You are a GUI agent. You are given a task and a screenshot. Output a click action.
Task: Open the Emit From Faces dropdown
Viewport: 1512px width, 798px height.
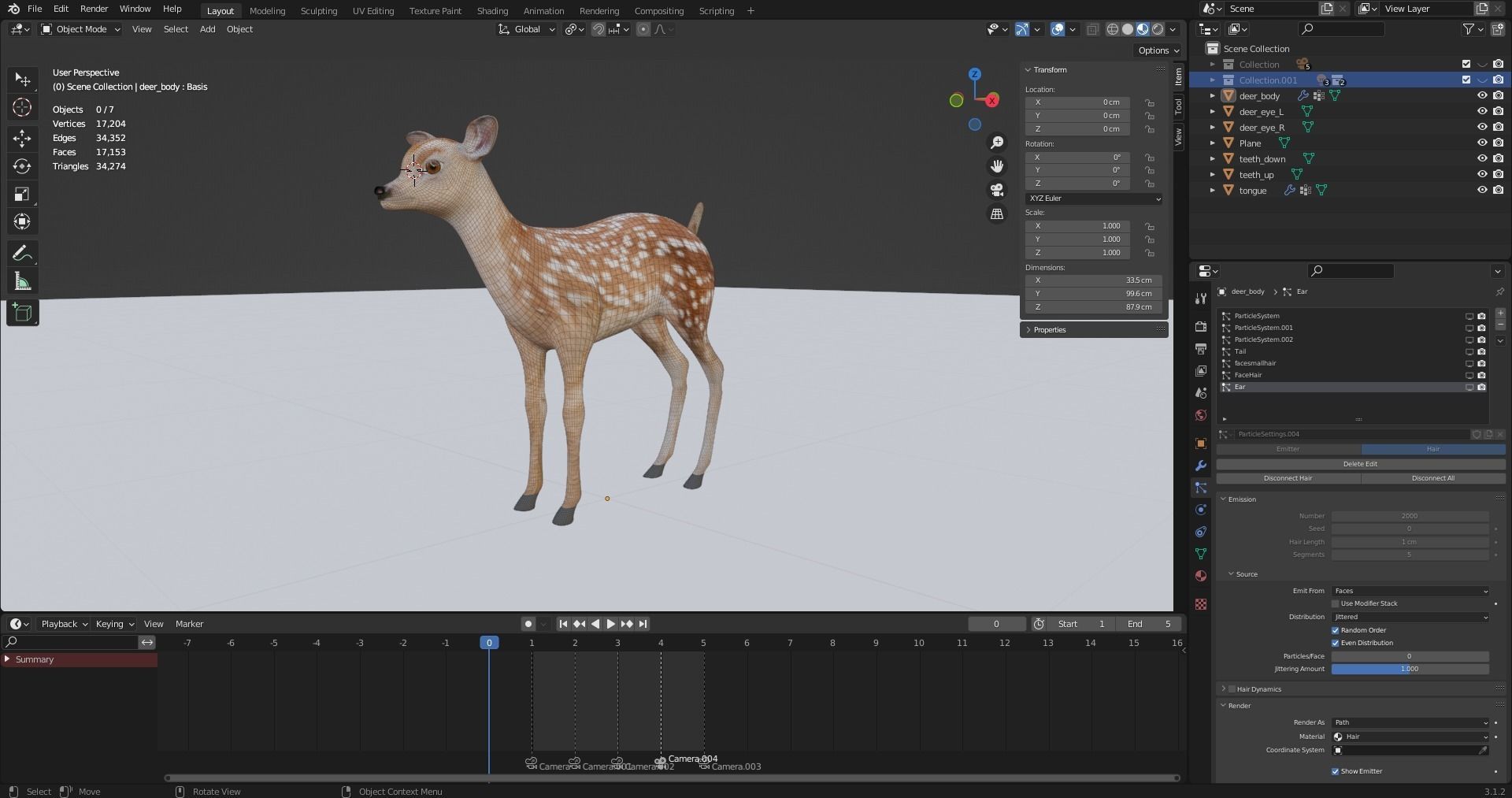(x=1410, y=591)
